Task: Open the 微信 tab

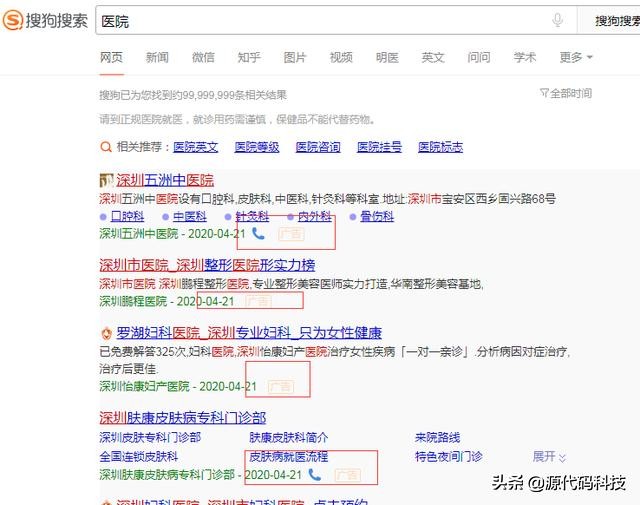Action: coord(203,57)
